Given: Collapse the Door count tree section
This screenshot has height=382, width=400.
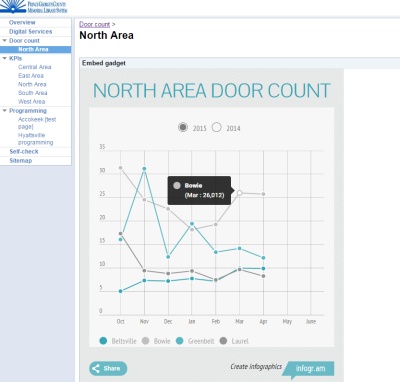Looking at the screenshot, I should 4,40.
